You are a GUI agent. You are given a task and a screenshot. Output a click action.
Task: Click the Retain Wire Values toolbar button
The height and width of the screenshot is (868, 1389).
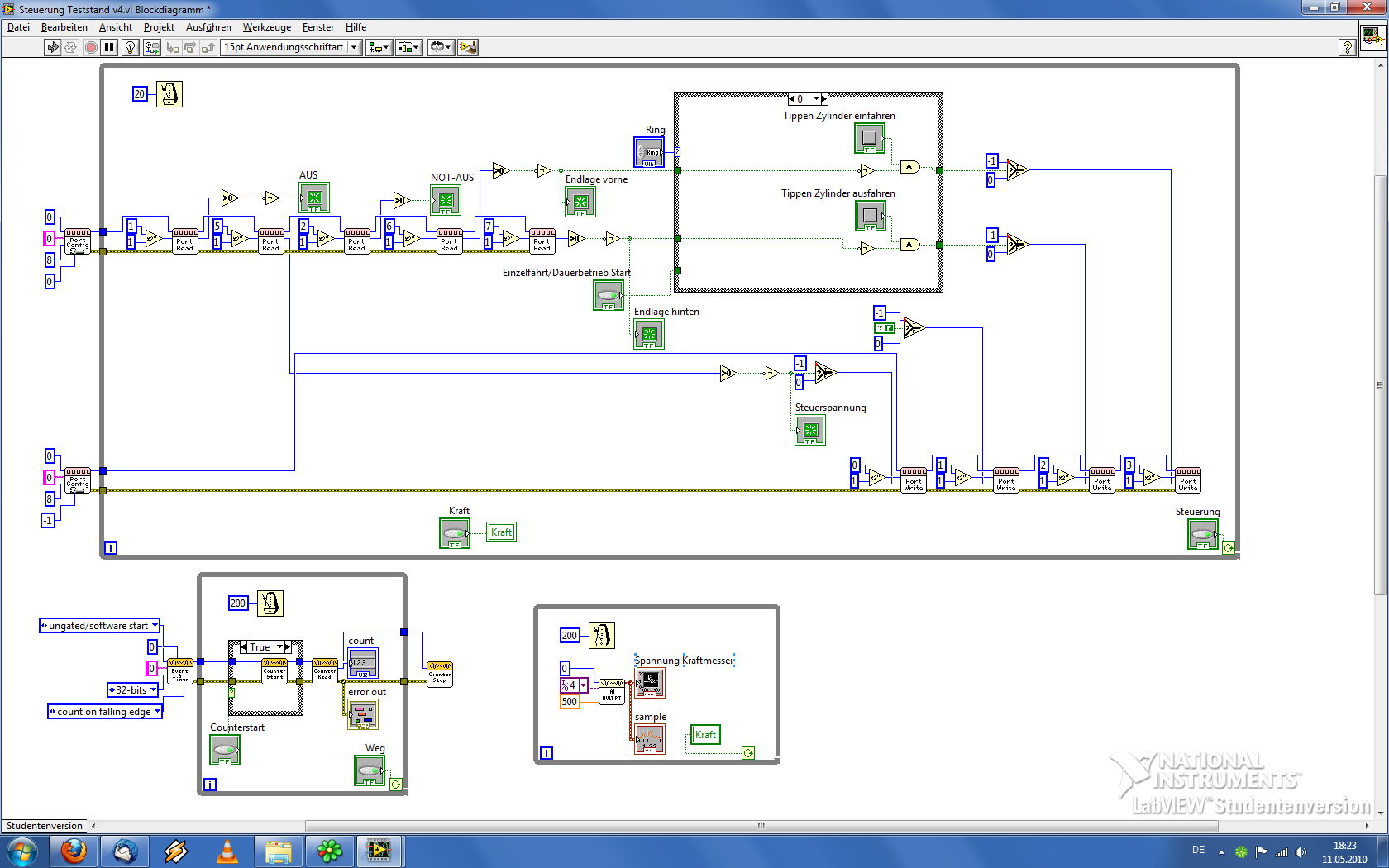[152, 47]
